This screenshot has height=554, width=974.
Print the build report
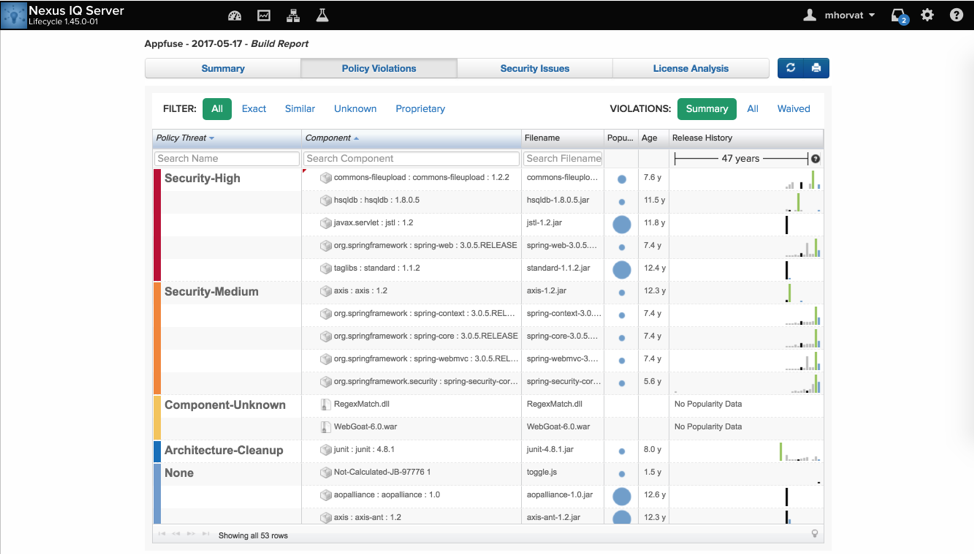tap(816, 68)
